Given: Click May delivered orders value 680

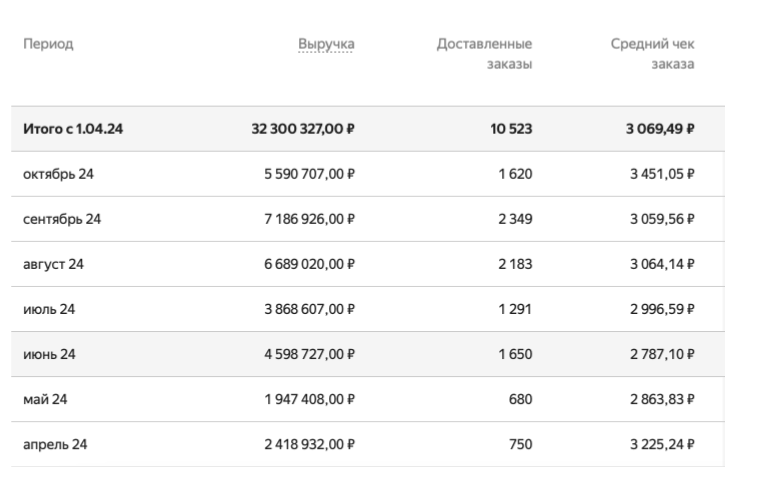Looking at the screenshot, I should pos(520,399).
